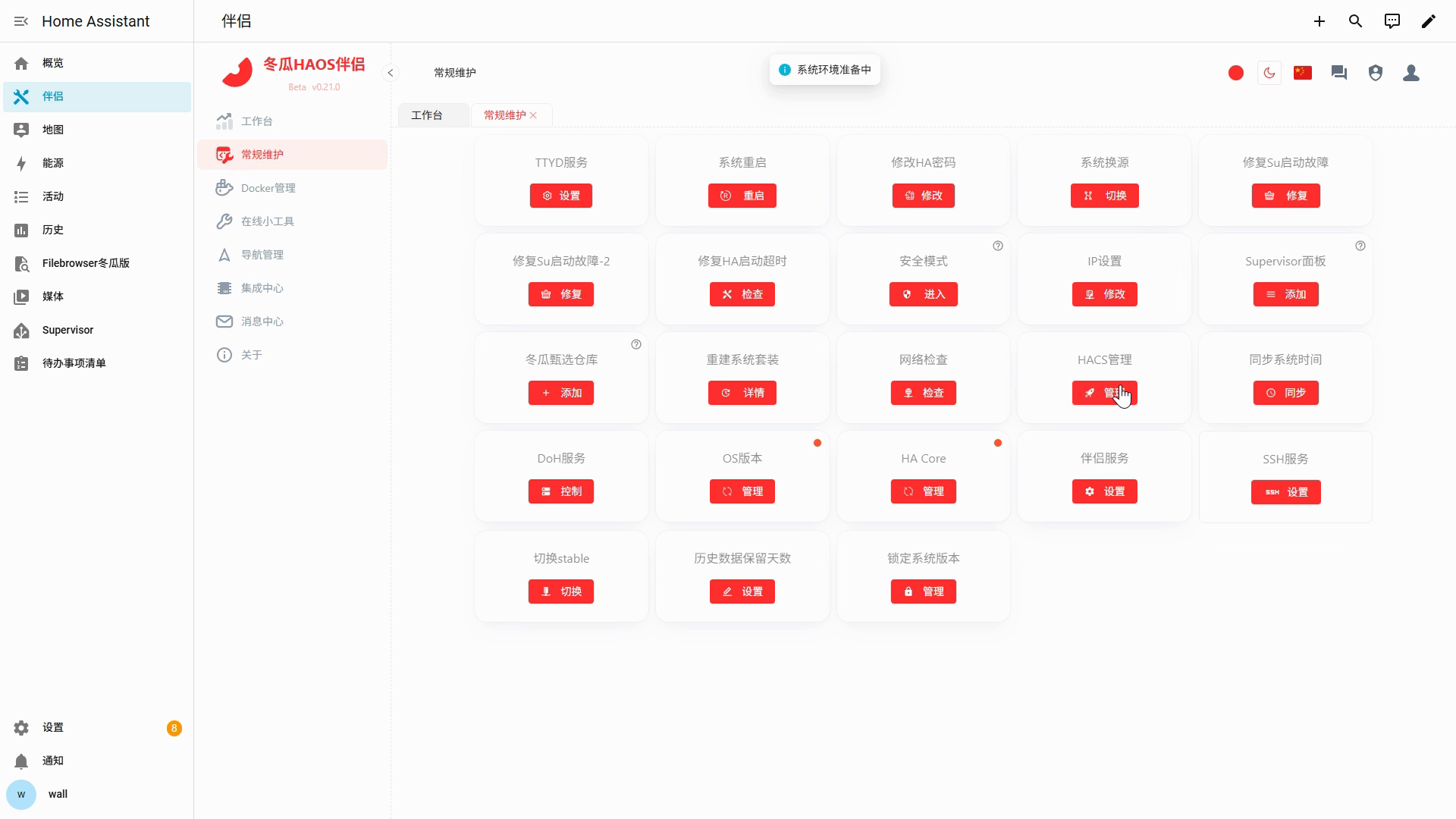Click 同步 button for 同步系统时间

[1286, 393]
